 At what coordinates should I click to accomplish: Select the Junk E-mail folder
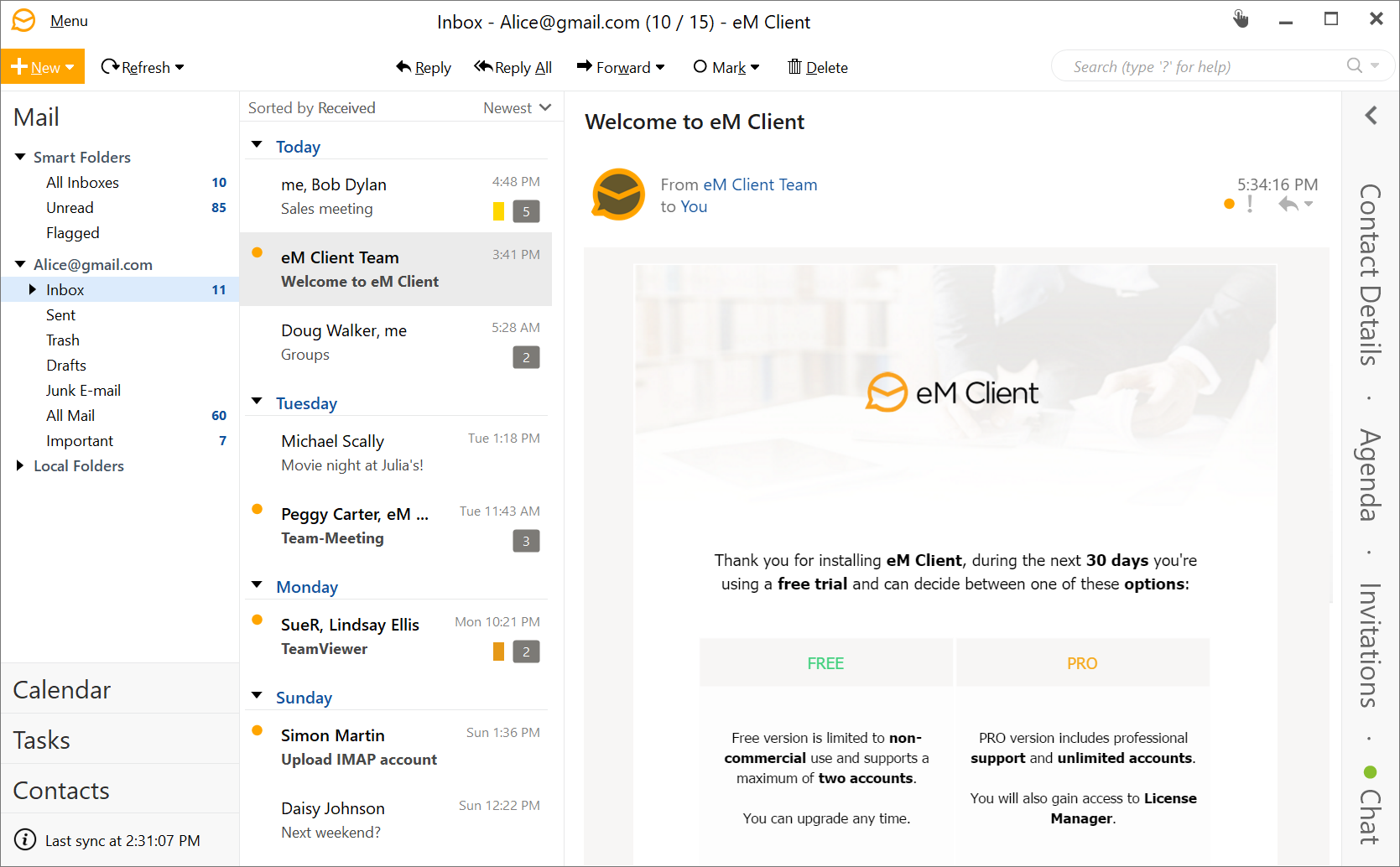(120, 390)
